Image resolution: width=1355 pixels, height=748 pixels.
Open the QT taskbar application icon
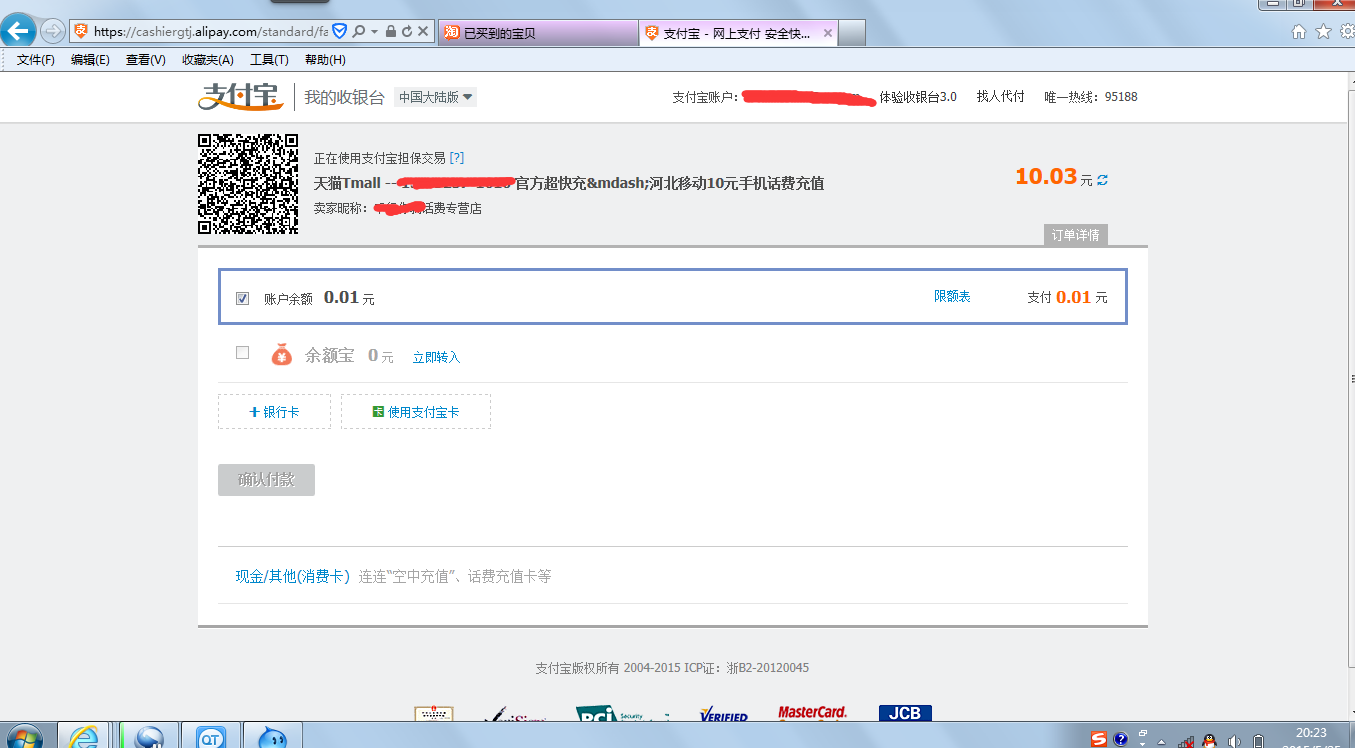[211, 737]
